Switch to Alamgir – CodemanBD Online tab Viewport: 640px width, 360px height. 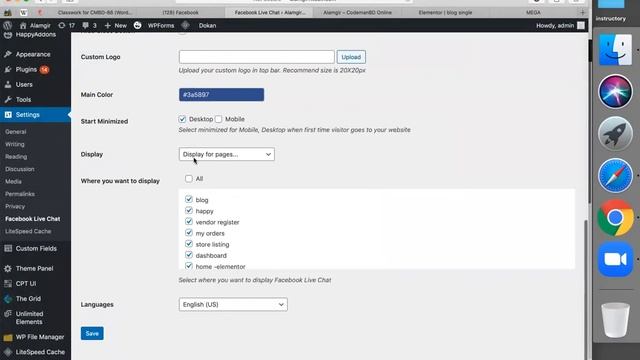coord(357,13)
